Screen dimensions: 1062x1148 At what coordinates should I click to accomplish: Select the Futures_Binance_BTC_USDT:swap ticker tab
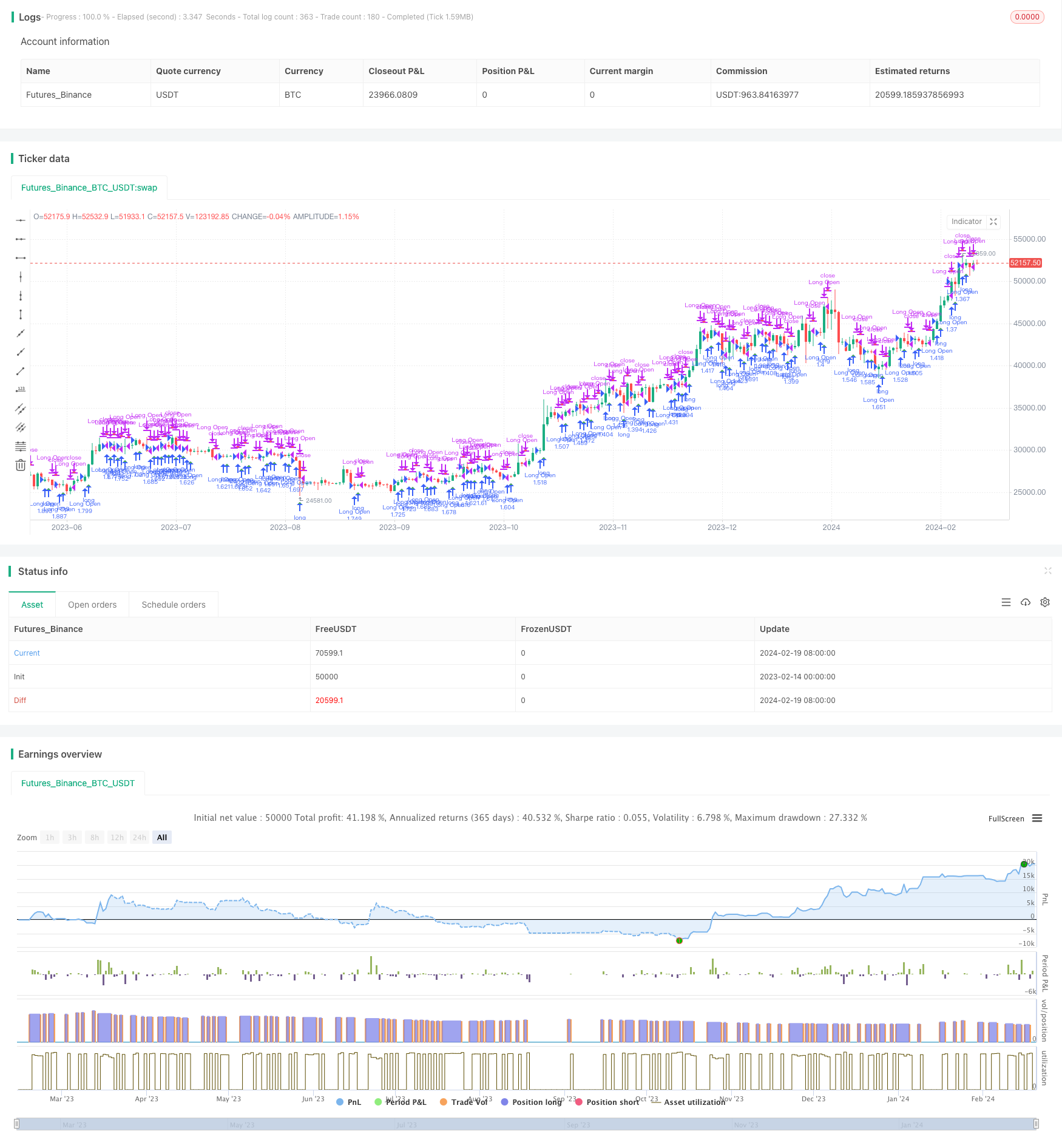tap(89, 188)
